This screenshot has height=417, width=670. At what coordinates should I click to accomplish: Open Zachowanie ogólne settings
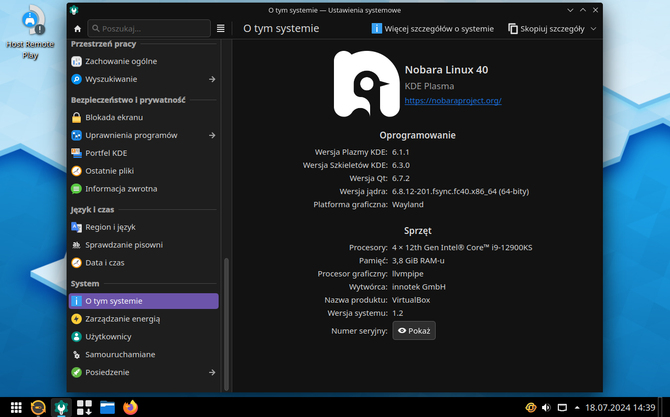(x=144, y=62)
